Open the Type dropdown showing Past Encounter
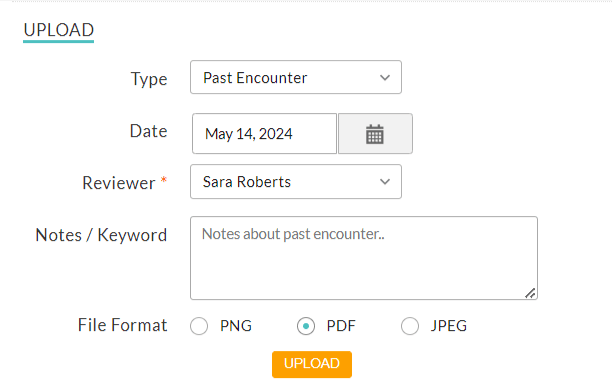This screenshot has width=612, height=391. [296, 77]
